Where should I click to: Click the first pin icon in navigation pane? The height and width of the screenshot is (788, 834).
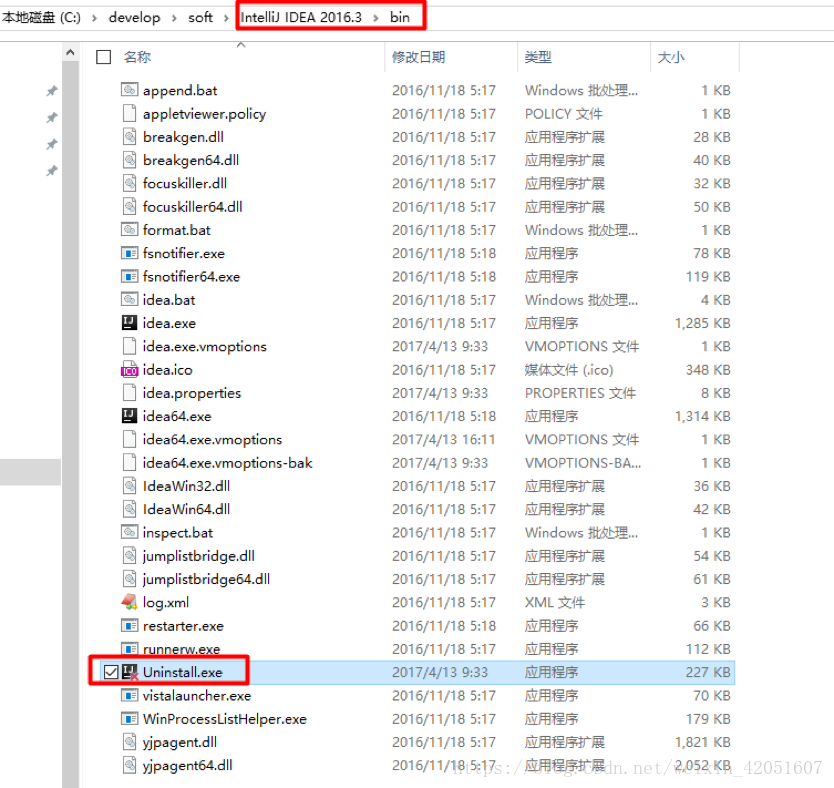(x=52, y=91)
